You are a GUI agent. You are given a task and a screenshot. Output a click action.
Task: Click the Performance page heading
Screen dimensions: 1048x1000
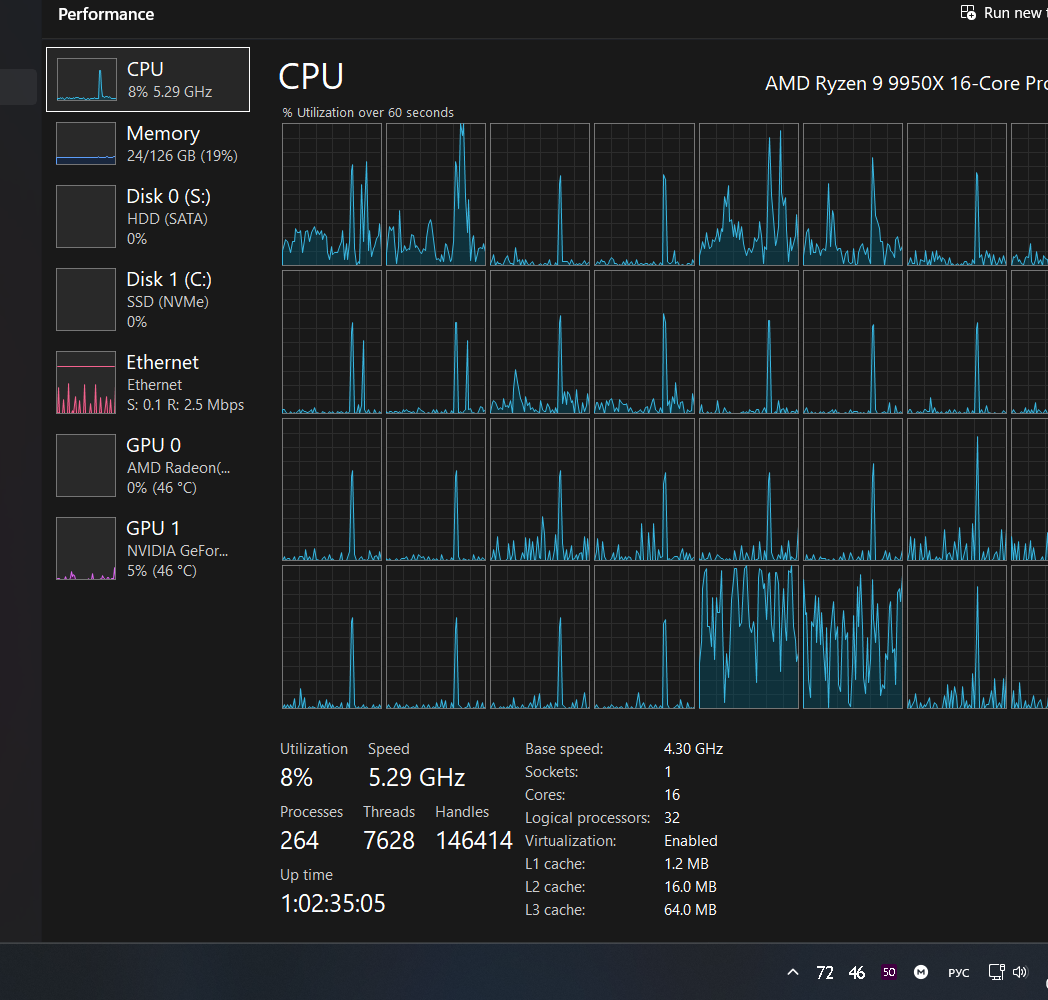[106, 14]
